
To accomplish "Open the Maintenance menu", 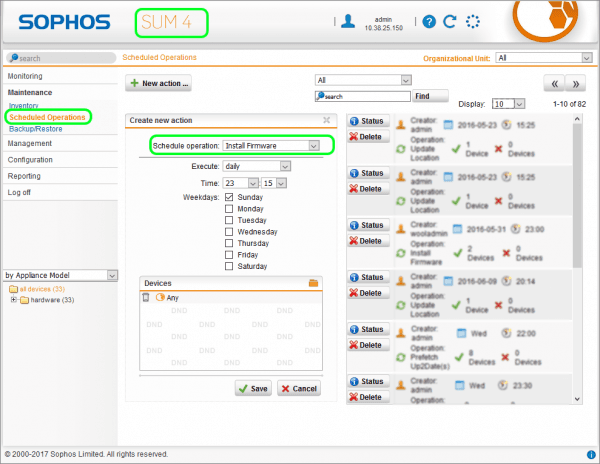I will 30,92.
